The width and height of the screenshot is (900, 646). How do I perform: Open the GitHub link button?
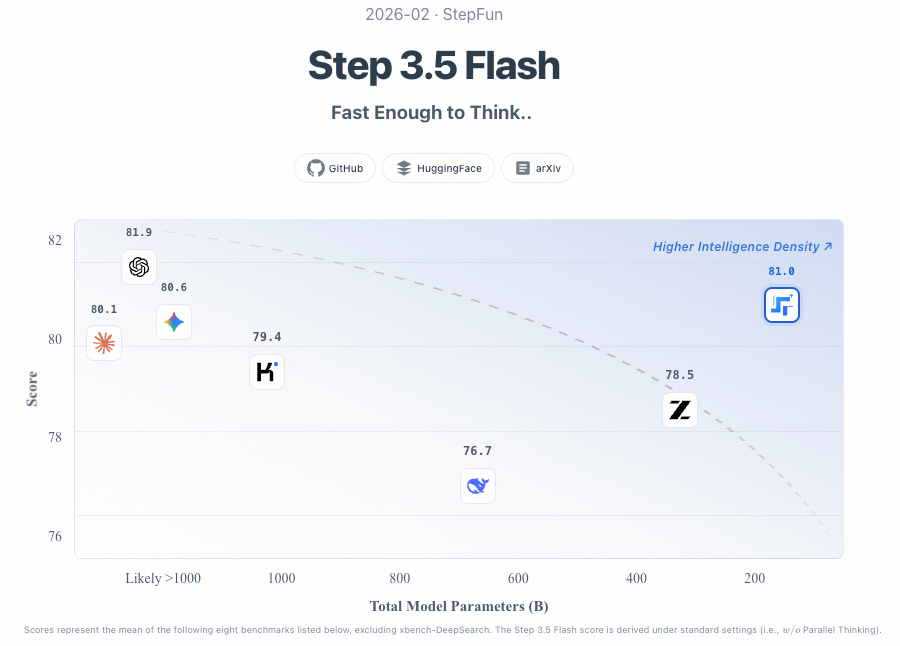point(335,168)
